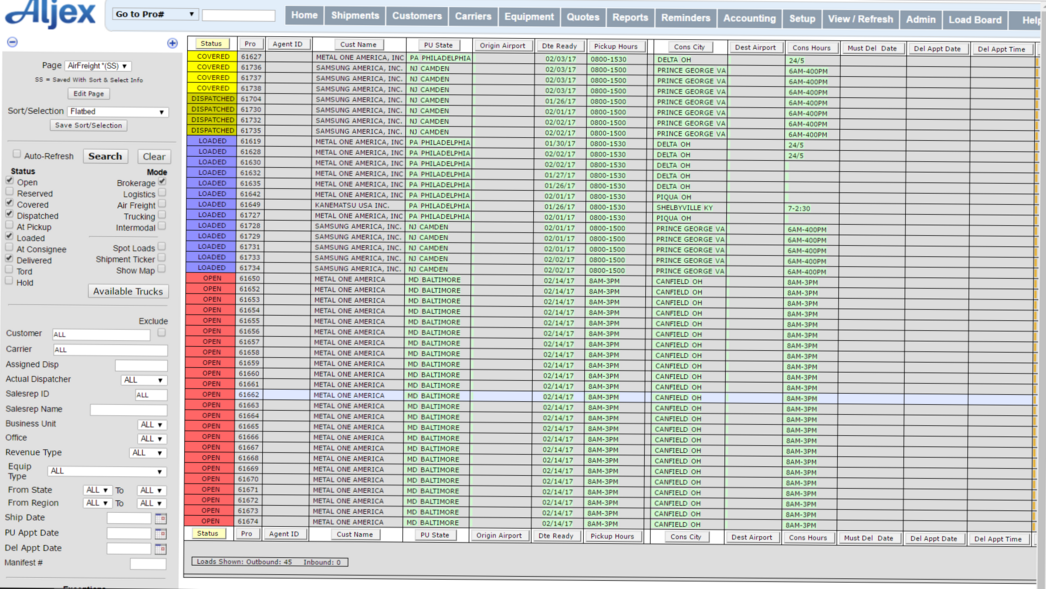Image resolution: width=1046 pixels, height=589 pixels.
Task: Uncheck the Open status checkbox
Action: (x=9, y=181)
